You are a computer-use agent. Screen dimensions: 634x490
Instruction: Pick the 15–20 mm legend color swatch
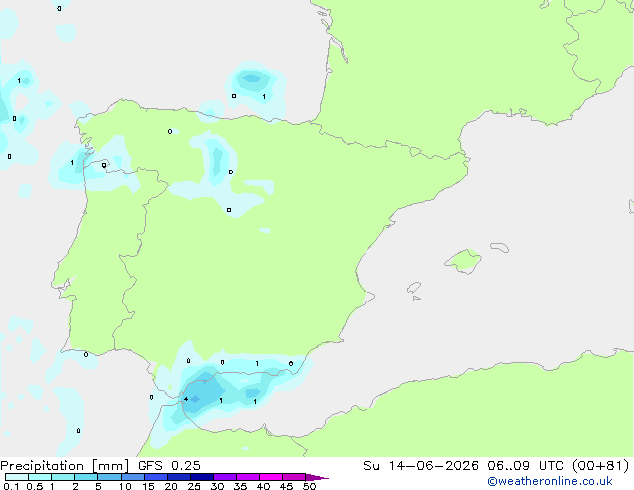(x=155, y=477)
